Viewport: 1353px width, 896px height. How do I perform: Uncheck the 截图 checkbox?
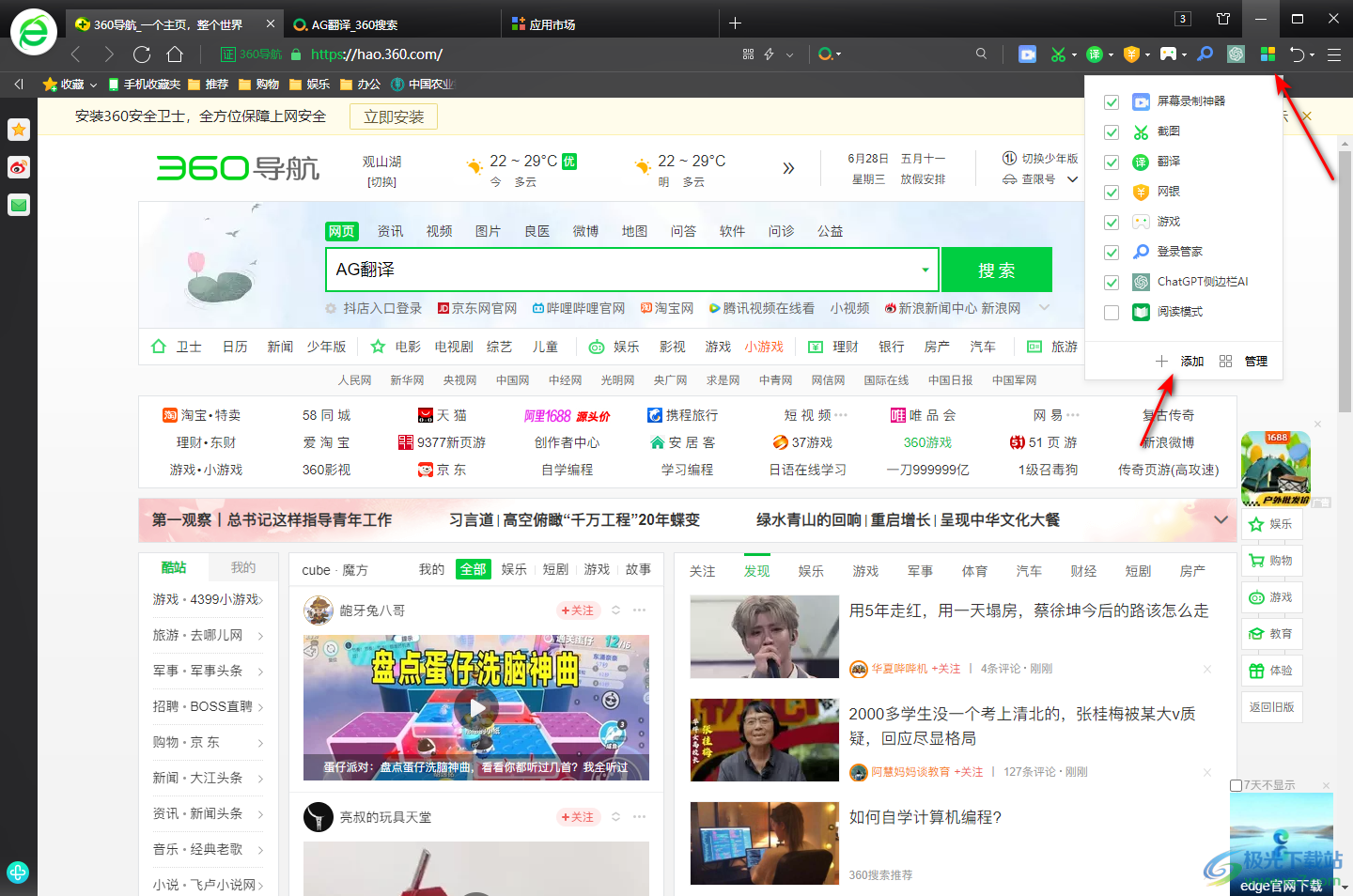[1112, 131]
